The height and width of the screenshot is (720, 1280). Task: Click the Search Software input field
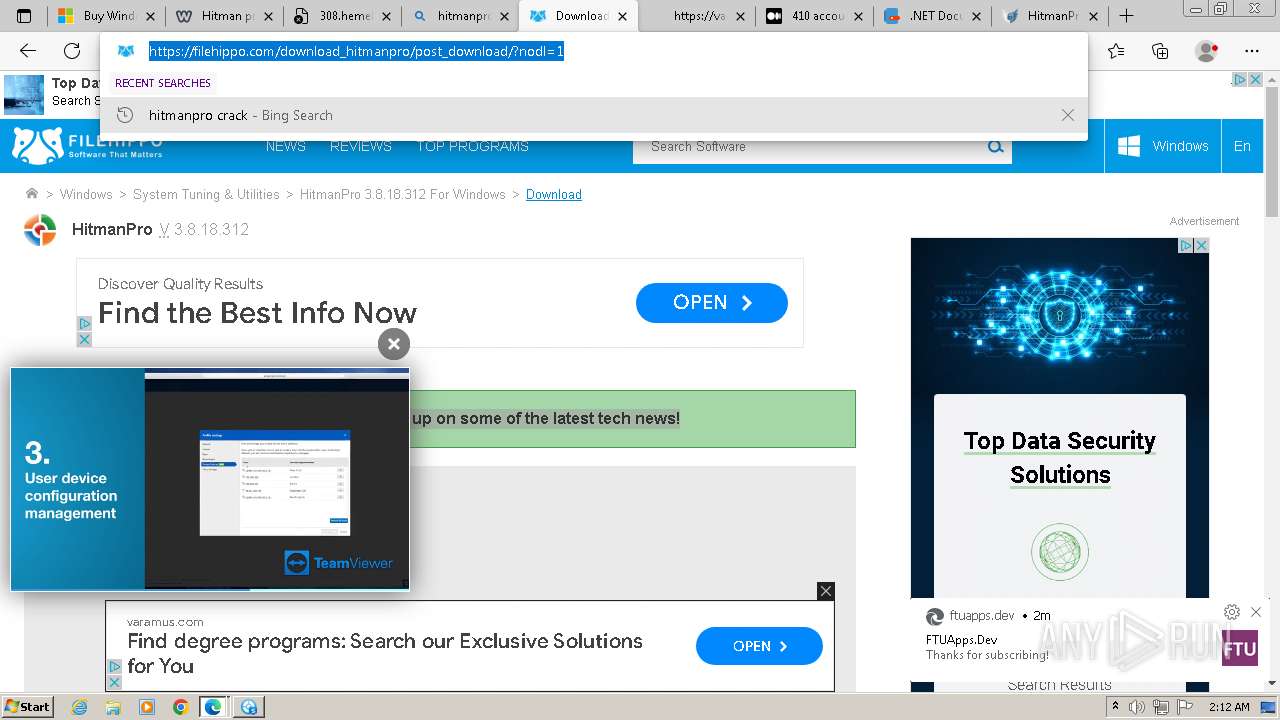tap(808, 146)
